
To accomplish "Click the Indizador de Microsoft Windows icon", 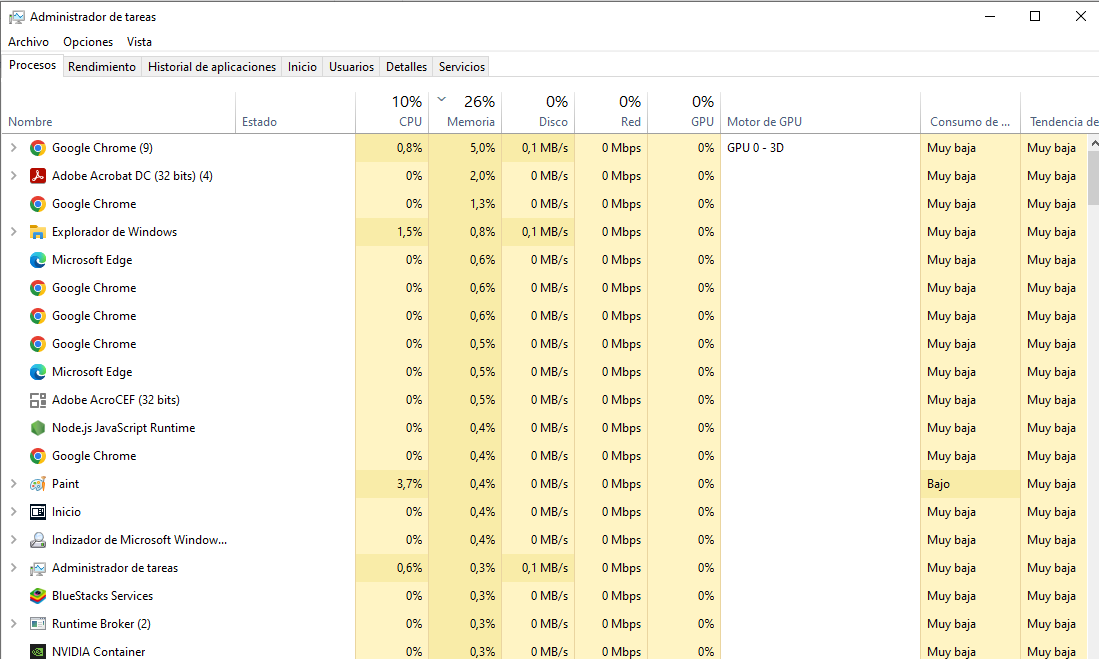I will (38, 541).
